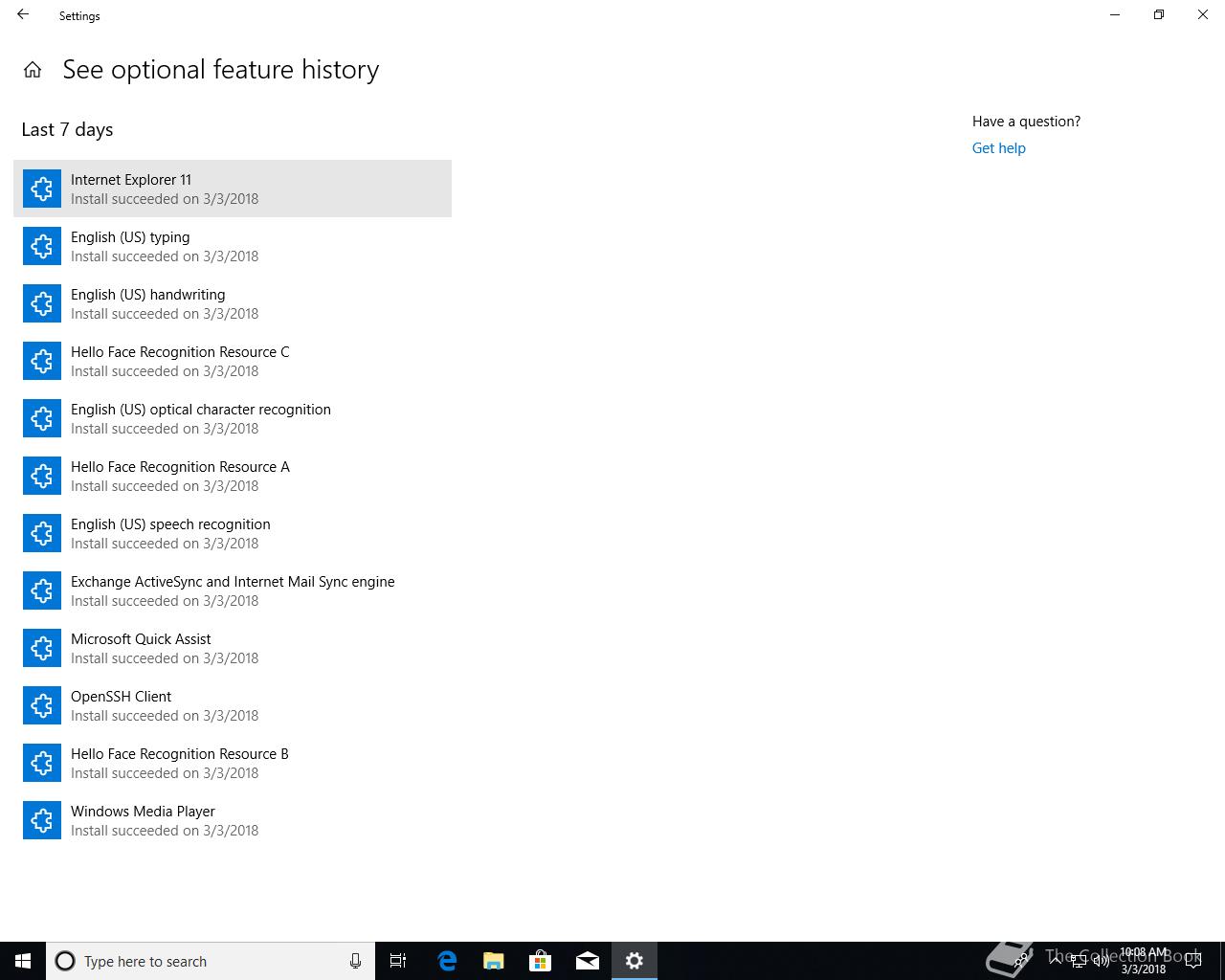Select English (US) speech recognition entry
Image resolution: width=1225 pixels, height=980 pixels.
pyautogui.click(x=233, y=533)
